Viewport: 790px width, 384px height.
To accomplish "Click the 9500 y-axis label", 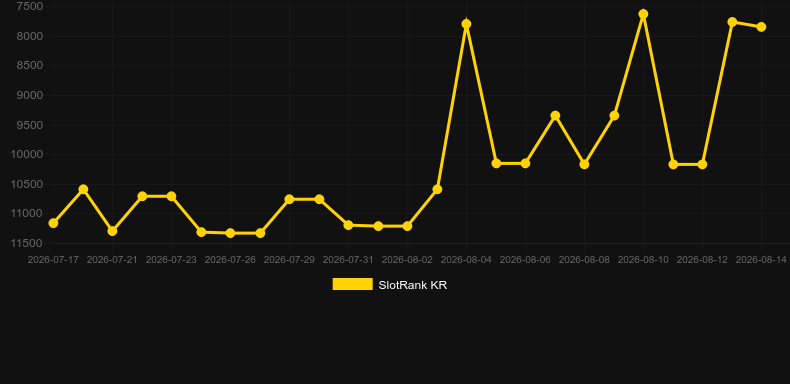I will pos(30,125).
